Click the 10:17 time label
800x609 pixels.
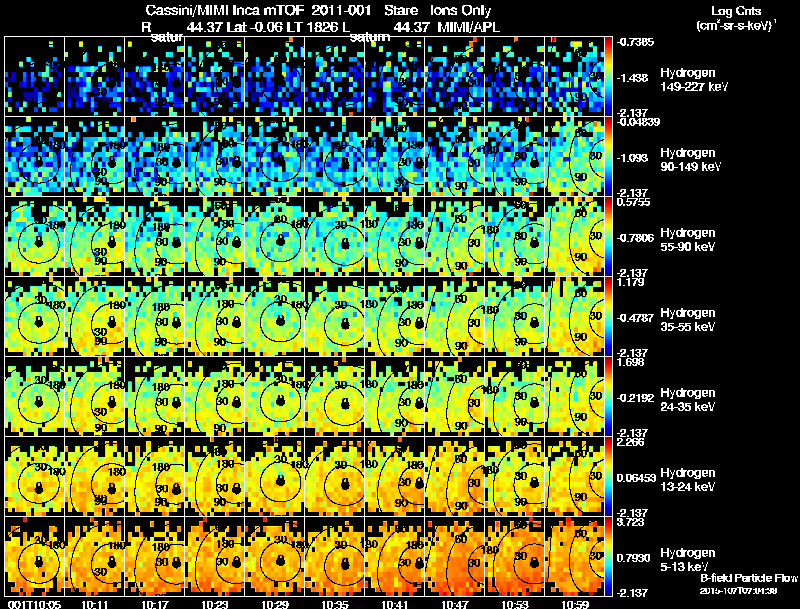pyautogui.click(x=155, y=604)
